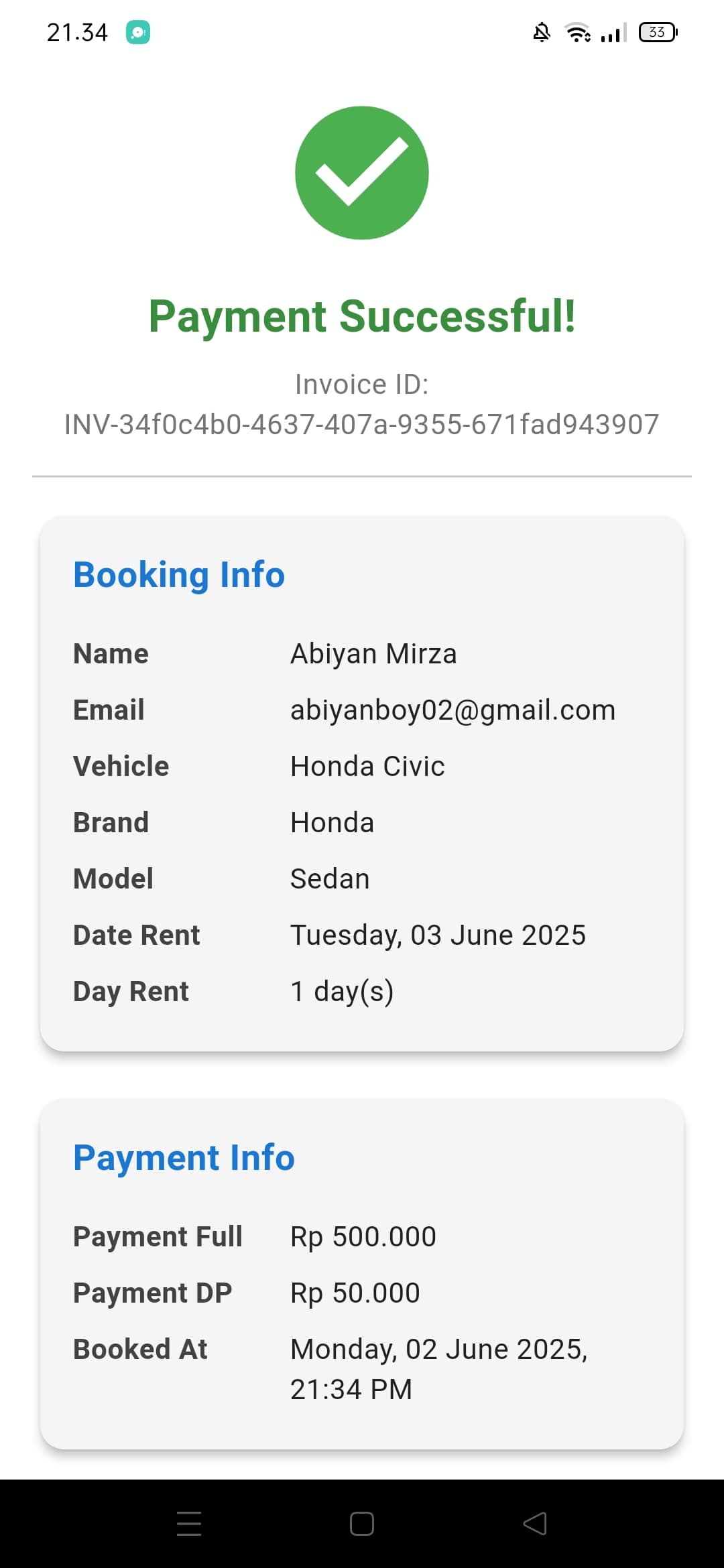Tap the Payment Successful heading
This screenshot has width=724, height=1568.
[x=362, y=316]
